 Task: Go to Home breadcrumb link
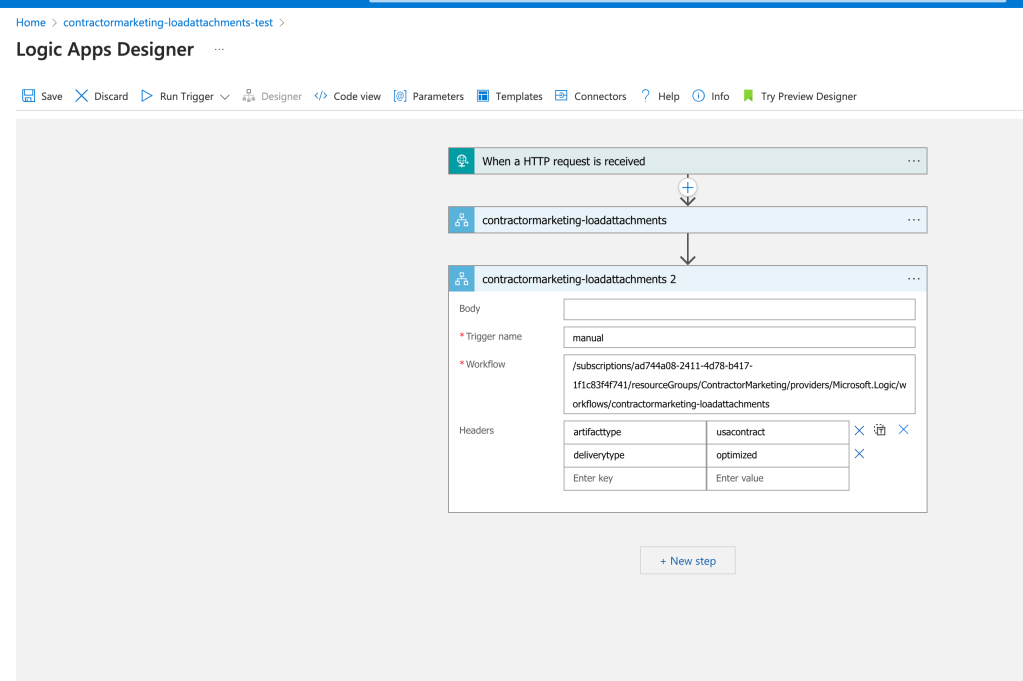pyautogui.click(x=31, y=22)
